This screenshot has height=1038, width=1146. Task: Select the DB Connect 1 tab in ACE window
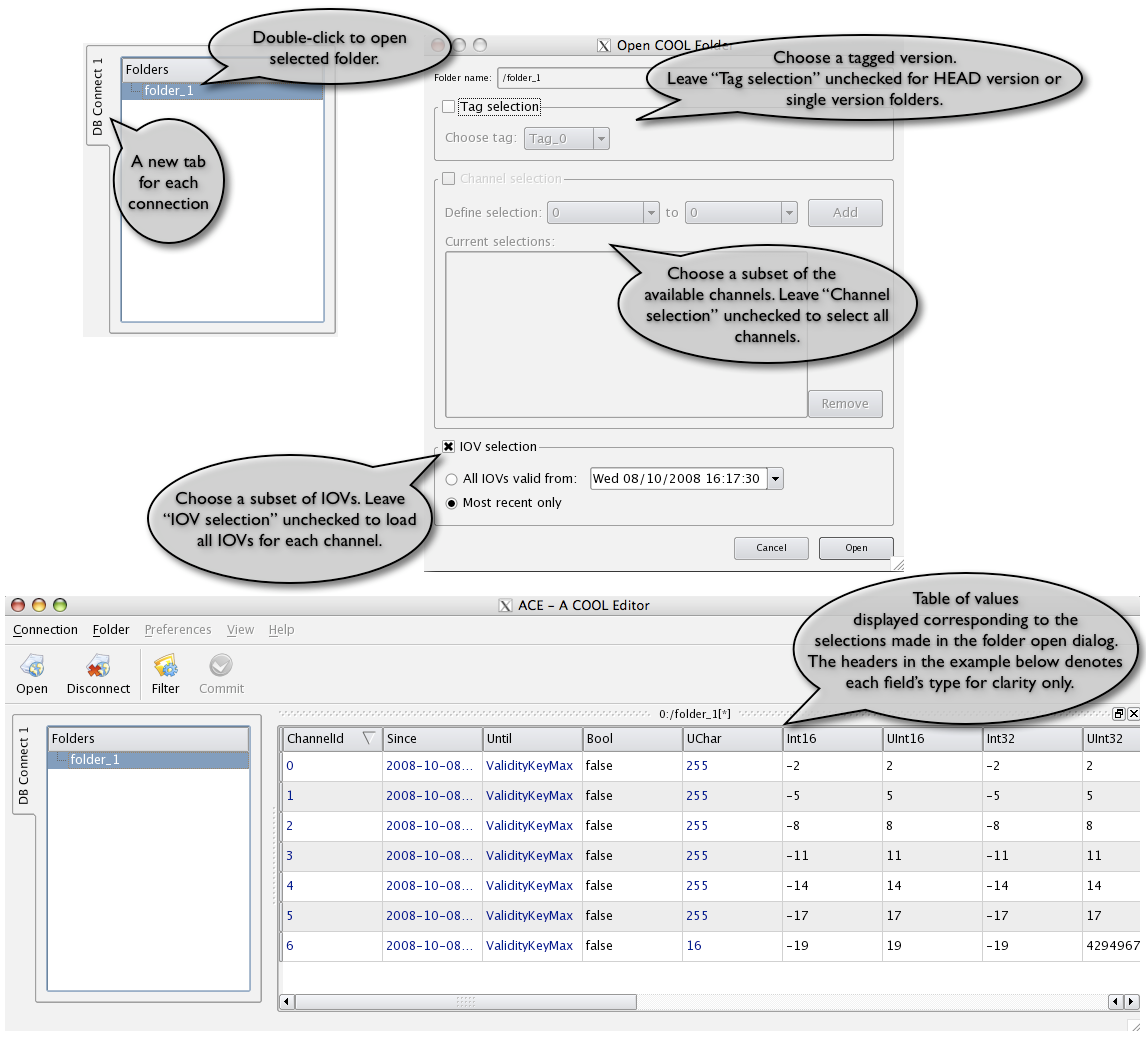coord(23,766)
